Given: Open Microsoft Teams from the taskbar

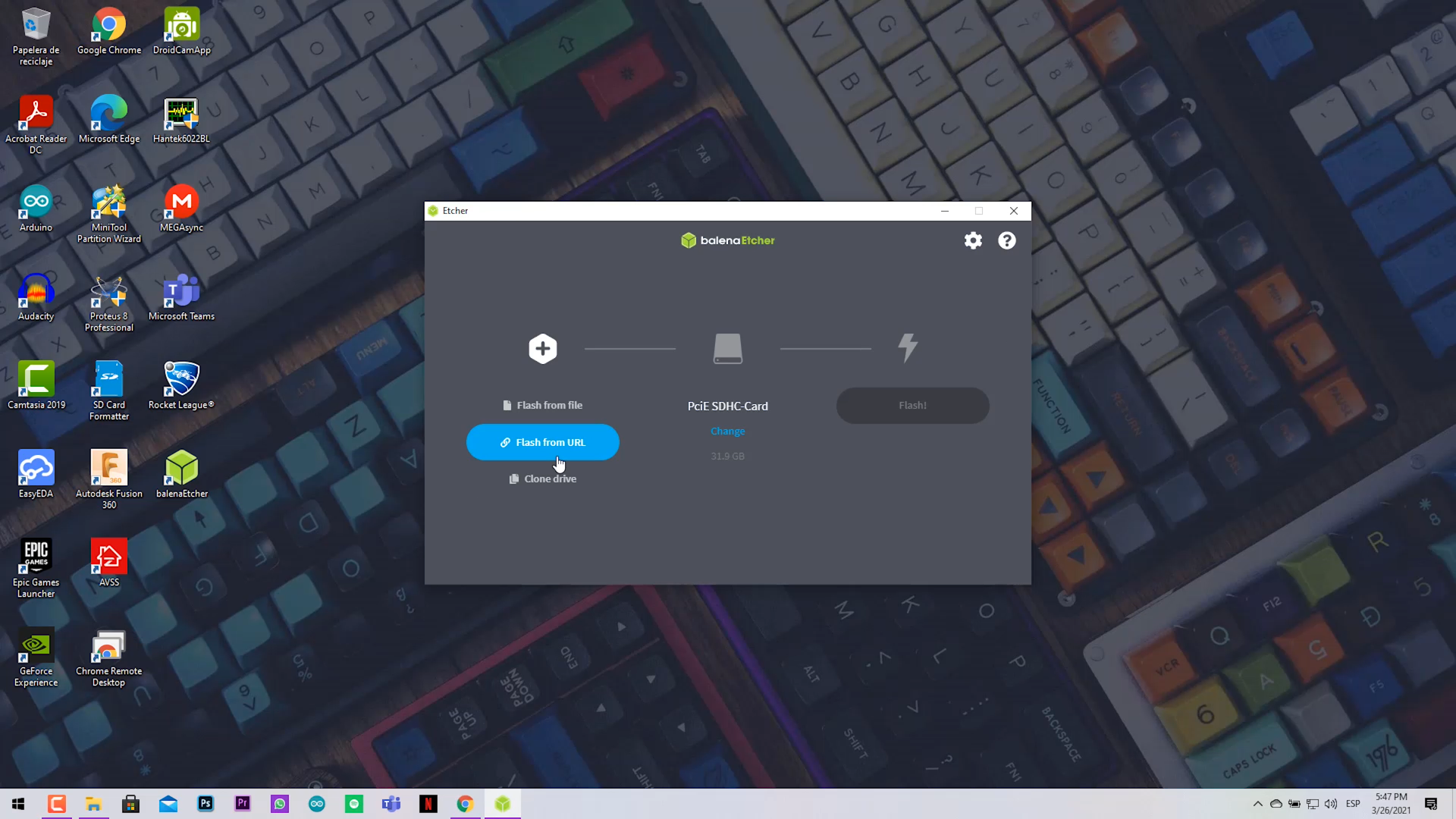Looking at the screenshot, I should pos(391,804).
